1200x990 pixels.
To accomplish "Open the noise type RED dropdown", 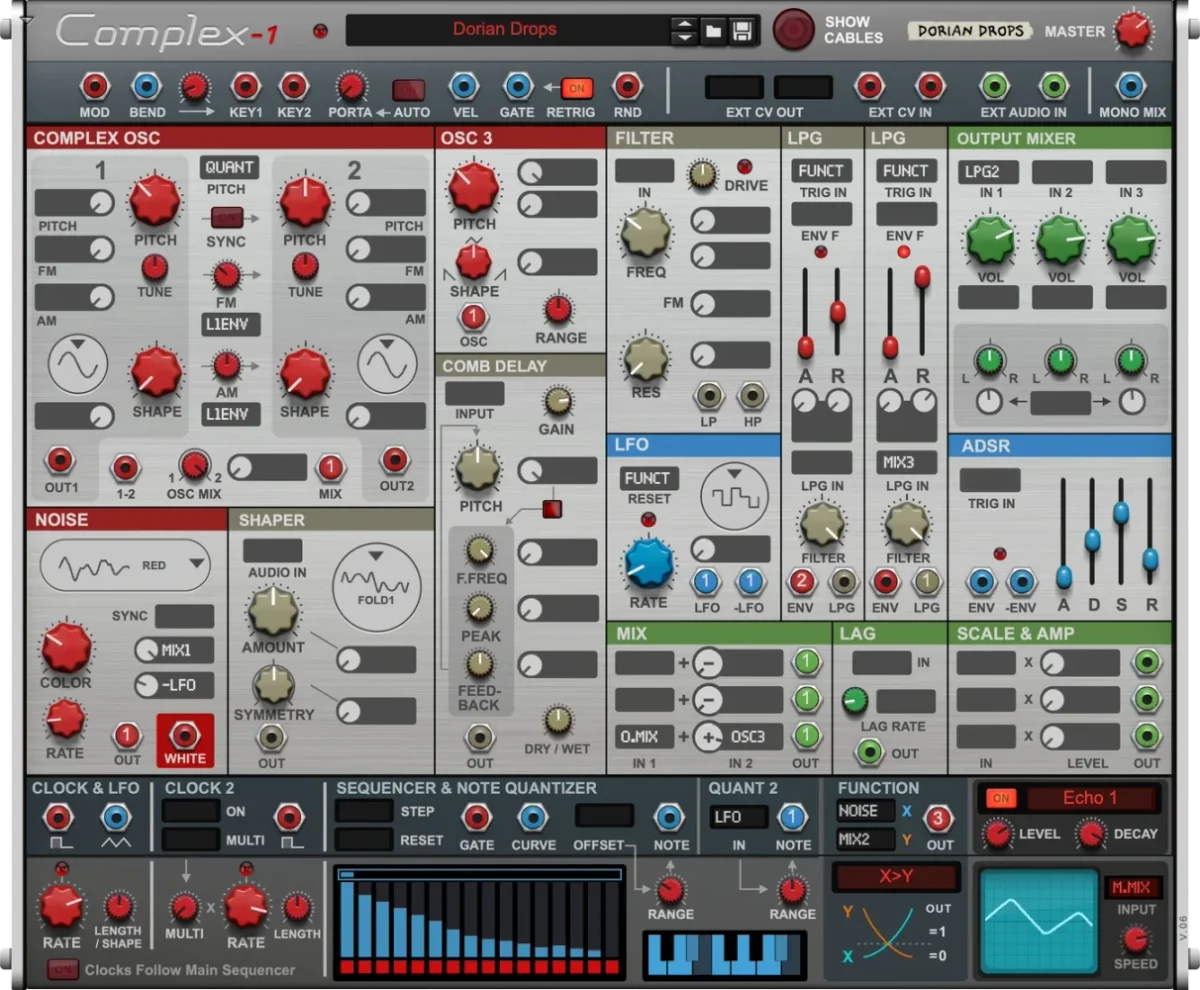I will point(125,565).
